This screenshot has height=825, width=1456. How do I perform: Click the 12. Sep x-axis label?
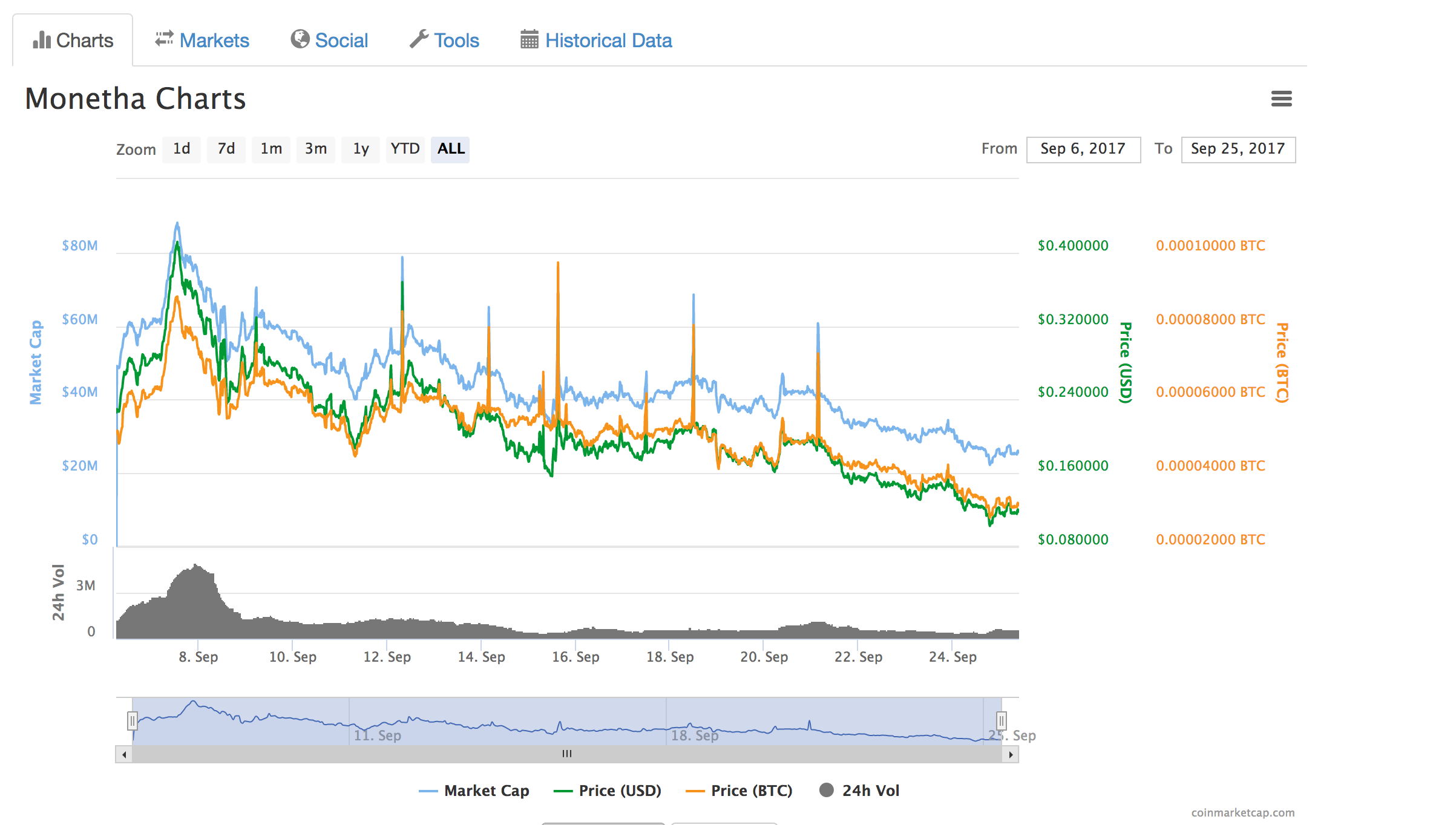[387, 657]
